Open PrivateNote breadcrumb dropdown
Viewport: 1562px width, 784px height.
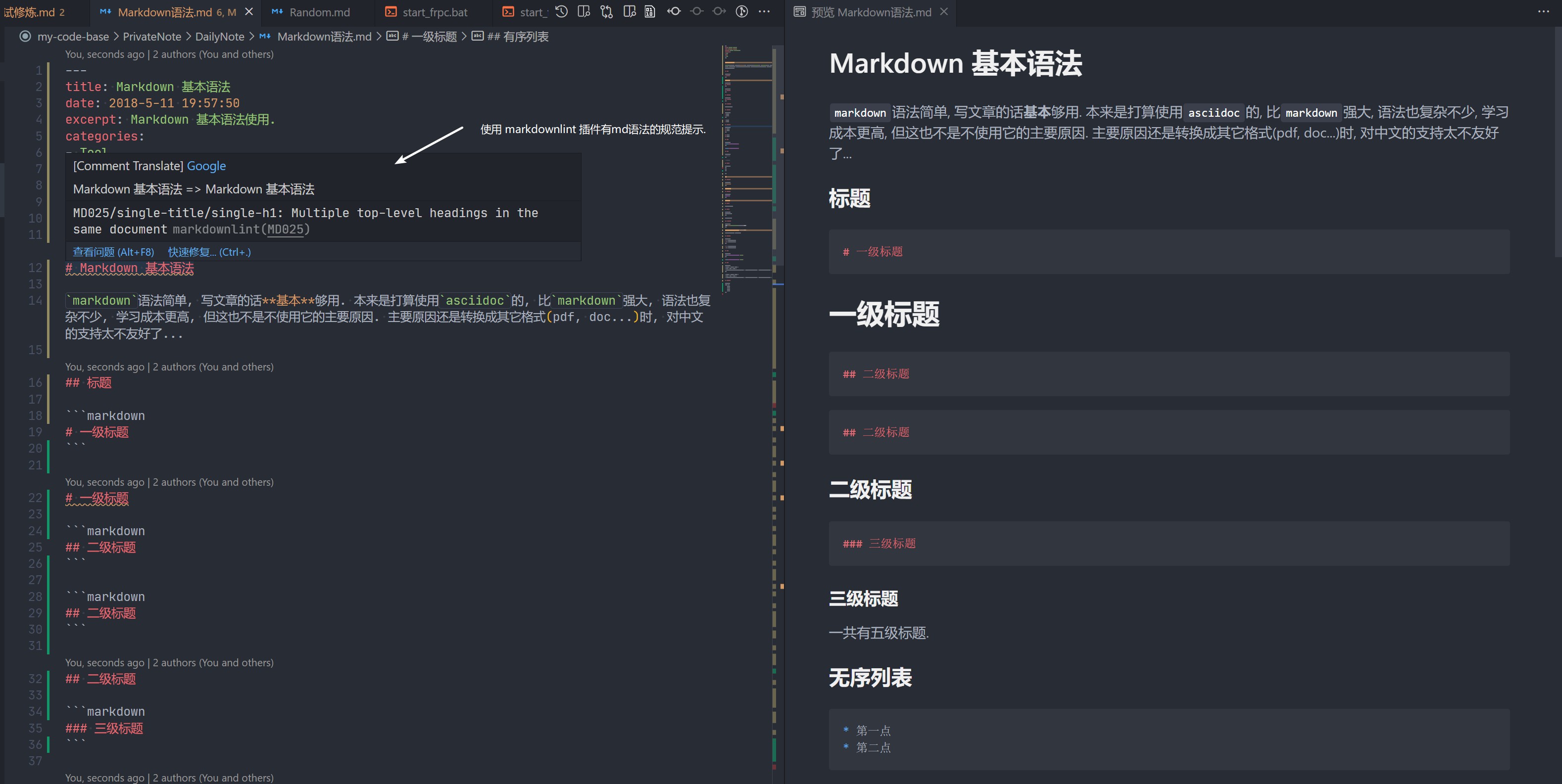[151, 36]
